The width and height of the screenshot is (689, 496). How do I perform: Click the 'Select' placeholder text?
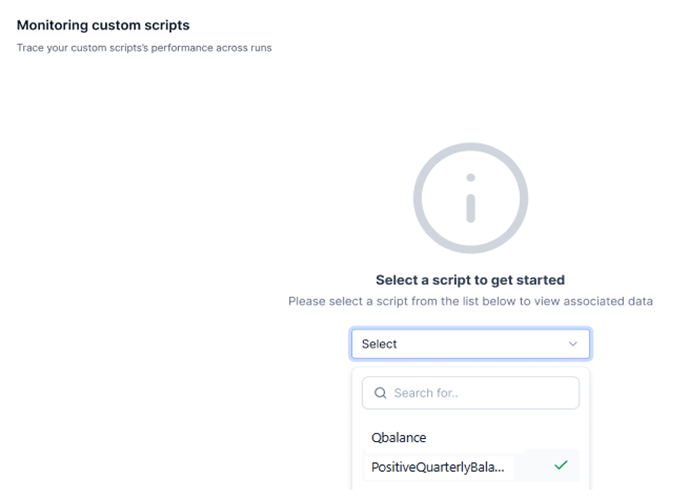(380, 344)
